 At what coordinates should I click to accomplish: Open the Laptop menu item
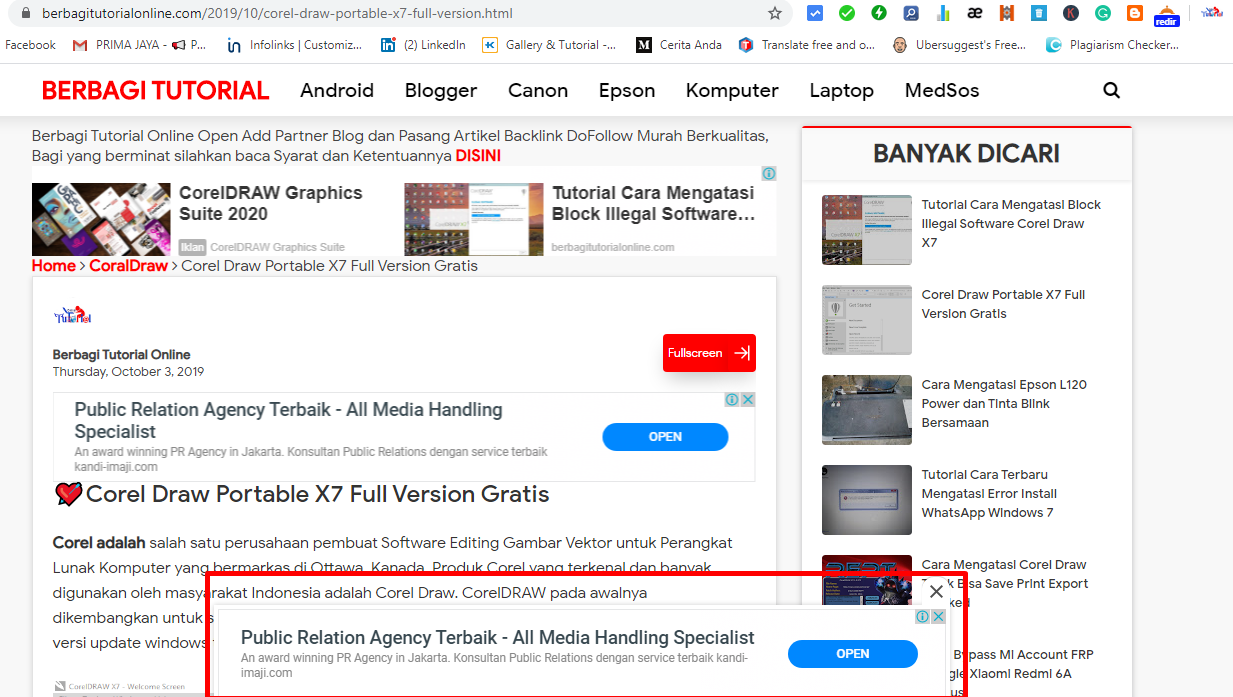tap(842, 90)
